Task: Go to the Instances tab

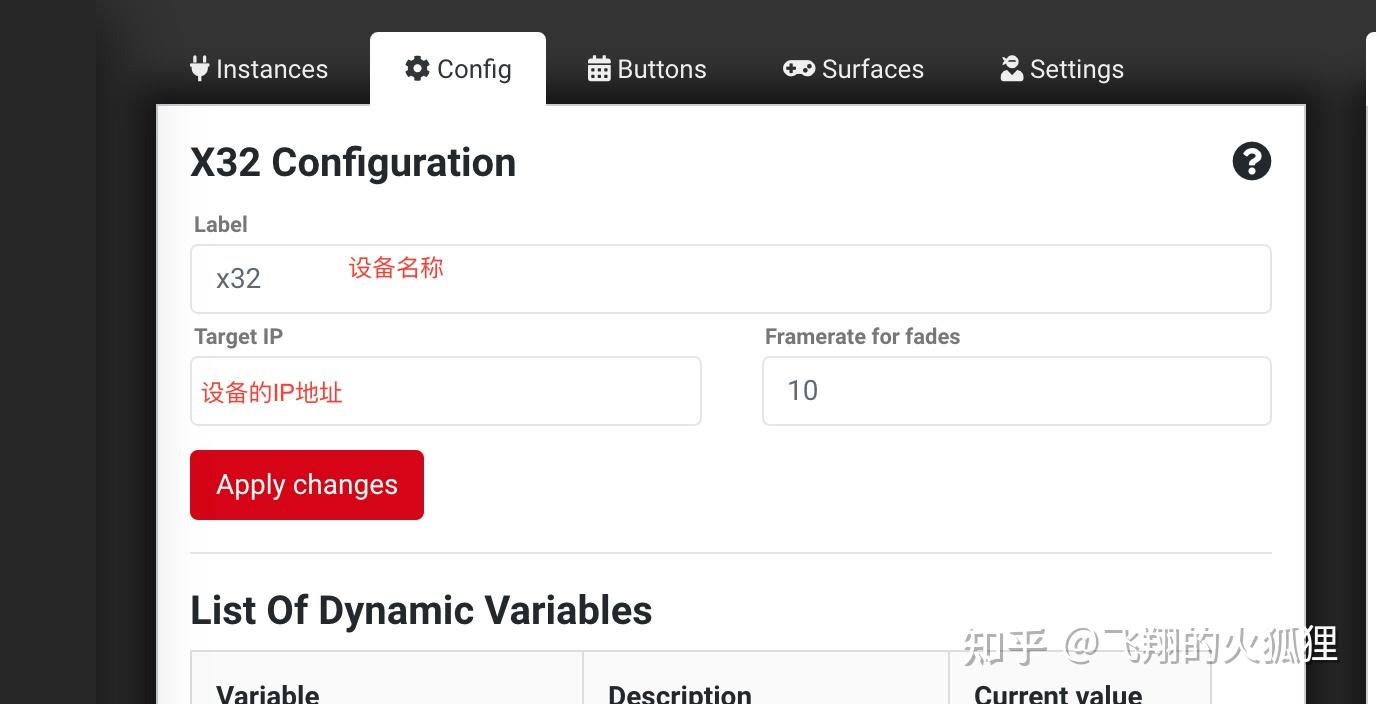Action: pyautogui.click(x=258, y=68)
